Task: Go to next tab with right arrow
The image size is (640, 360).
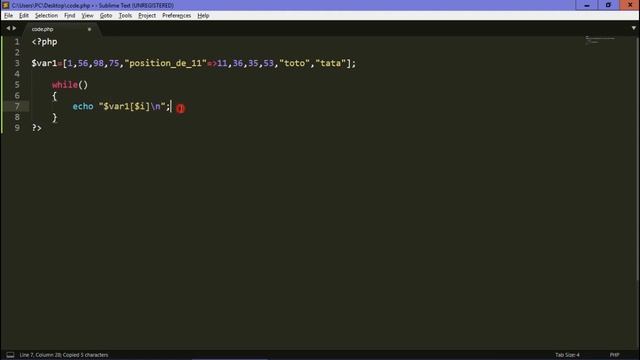Action: click(x=14, y=28)
